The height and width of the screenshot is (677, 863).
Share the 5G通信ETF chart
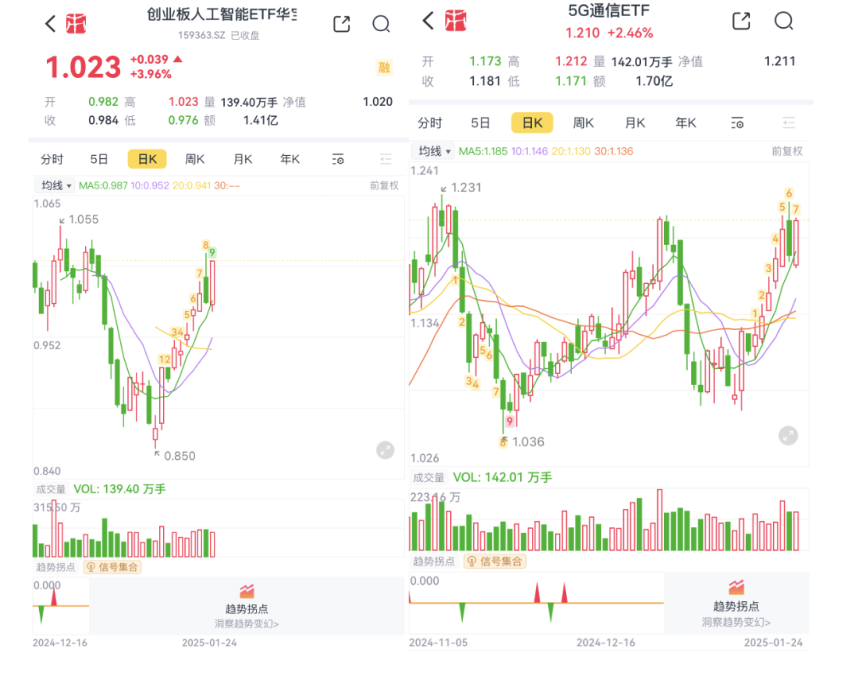[741, 21]
